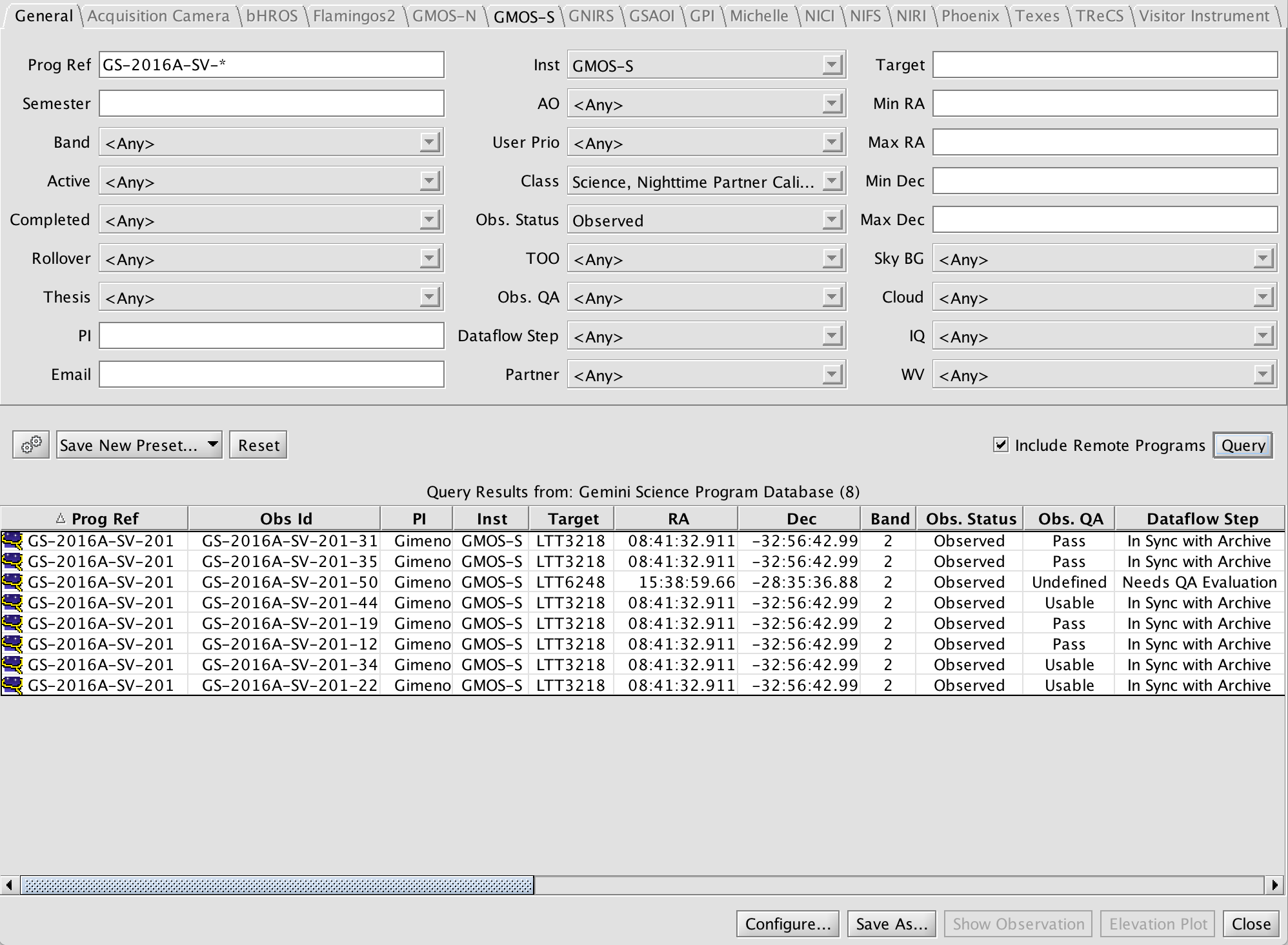The height and width of the screenshot is (945, 1288).
Task: Click the Email input field
Action: (271, 374)
